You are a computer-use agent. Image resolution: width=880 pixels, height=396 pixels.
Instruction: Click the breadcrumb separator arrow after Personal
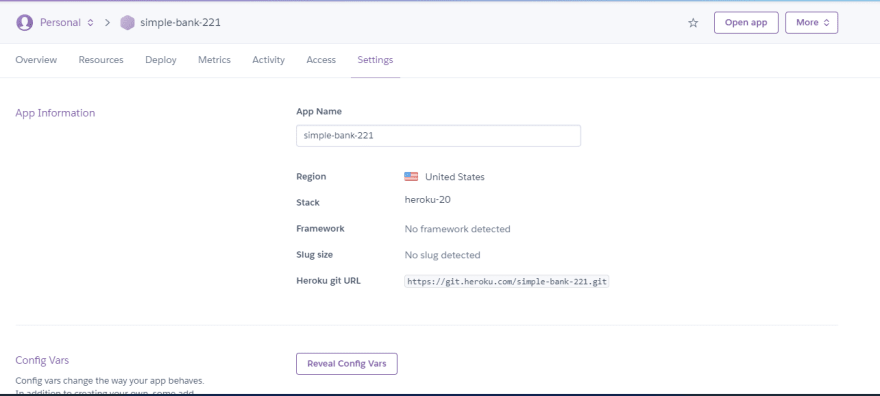tap(107, 23)
